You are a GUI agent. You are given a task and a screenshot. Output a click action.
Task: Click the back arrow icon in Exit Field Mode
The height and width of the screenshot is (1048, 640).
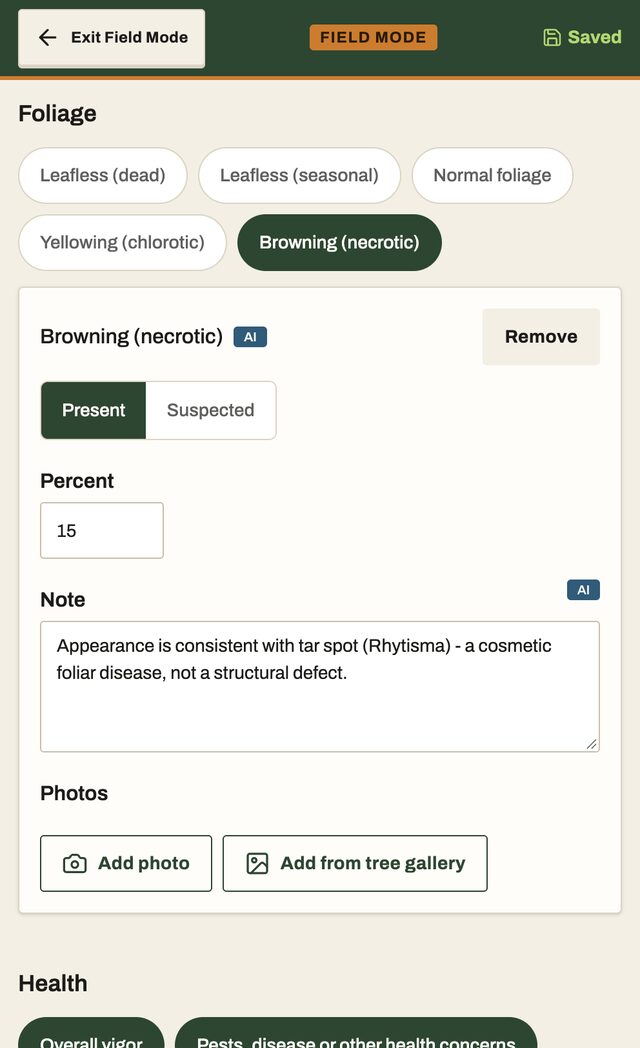[47, 37]
